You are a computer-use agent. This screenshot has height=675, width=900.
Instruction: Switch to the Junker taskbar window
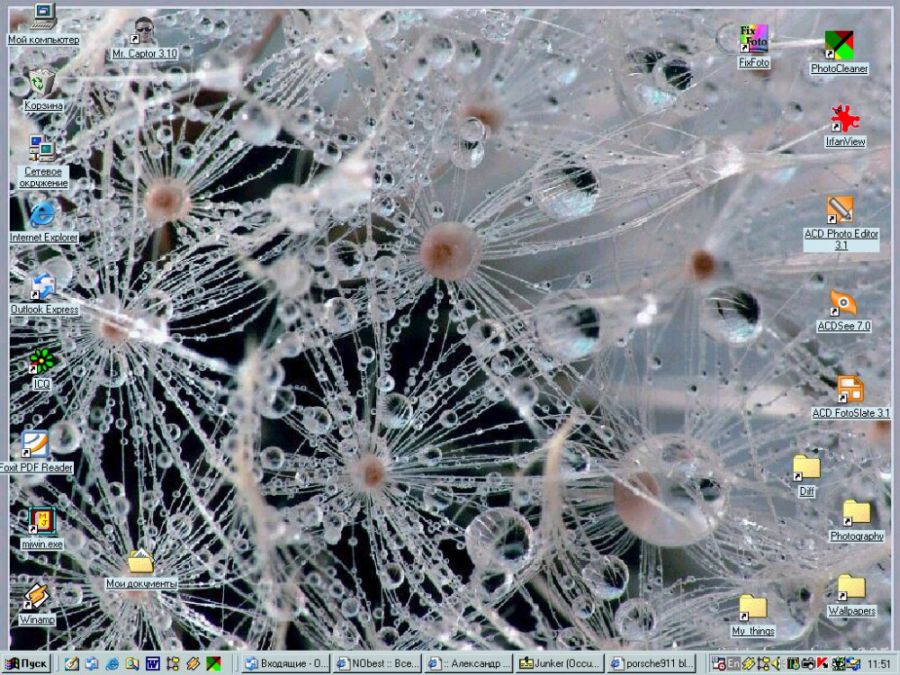coord(560,664)
